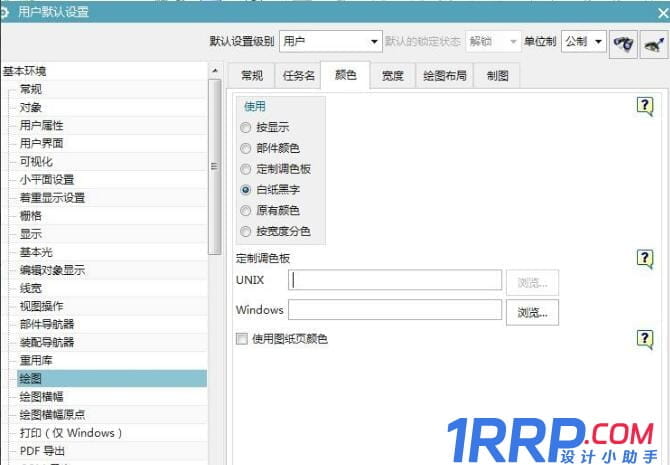The width and height of the screenshot is (670, 465).
Task: Close the 用户默认设置 dialog
Action: 663,13
